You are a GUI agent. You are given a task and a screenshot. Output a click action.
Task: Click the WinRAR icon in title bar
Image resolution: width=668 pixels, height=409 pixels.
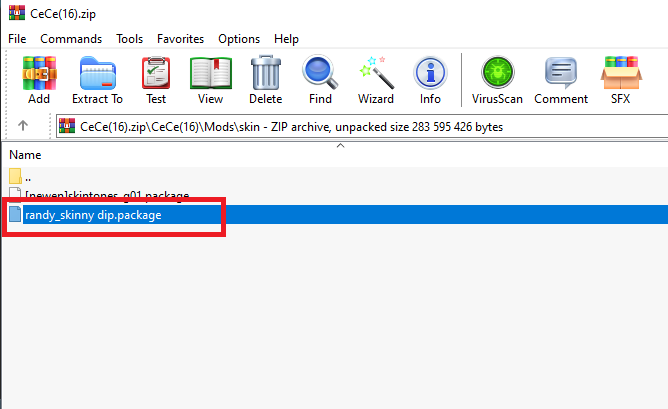coord(17,12)
